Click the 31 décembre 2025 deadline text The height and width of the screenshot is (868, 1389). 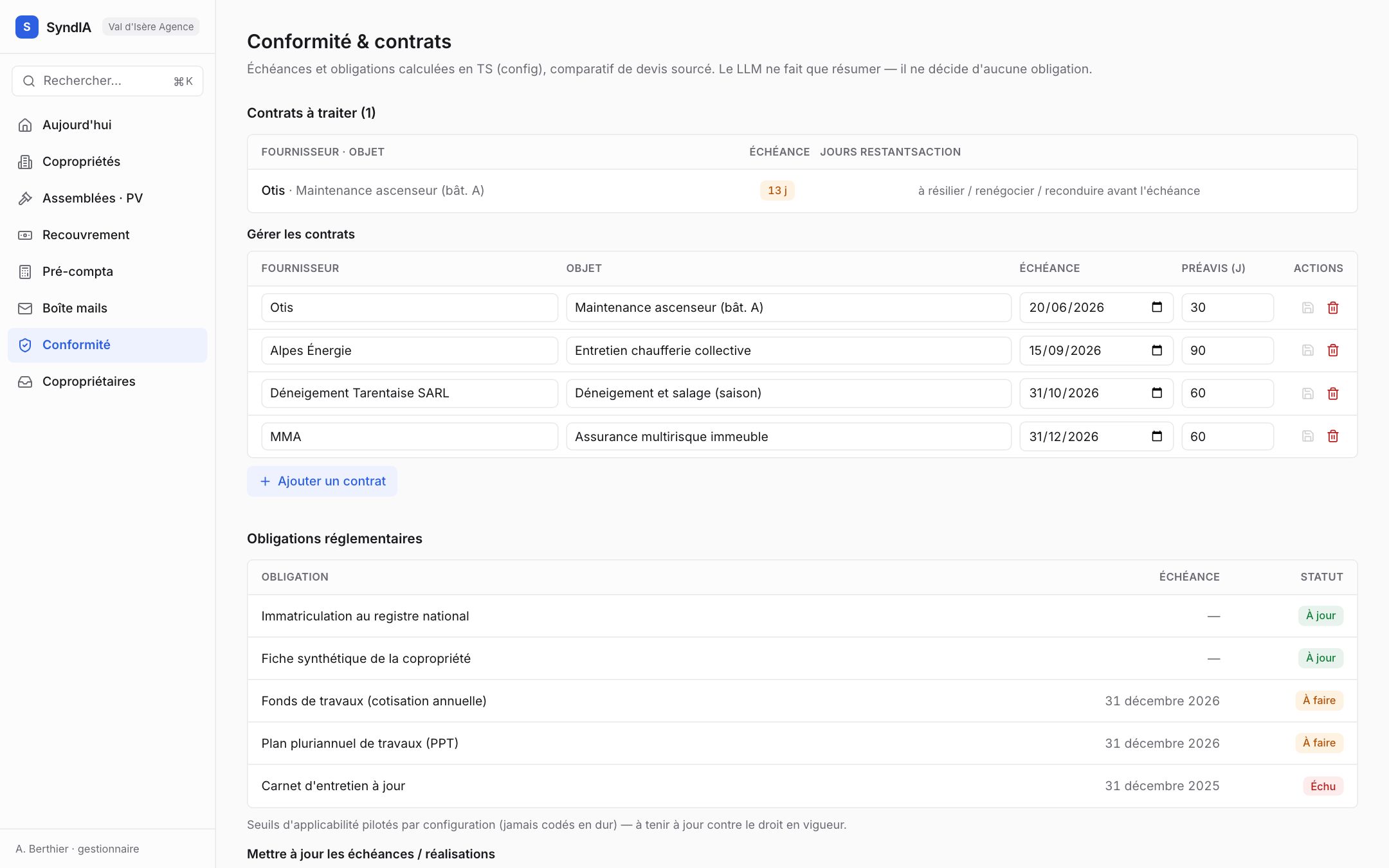coord(1162,786)
